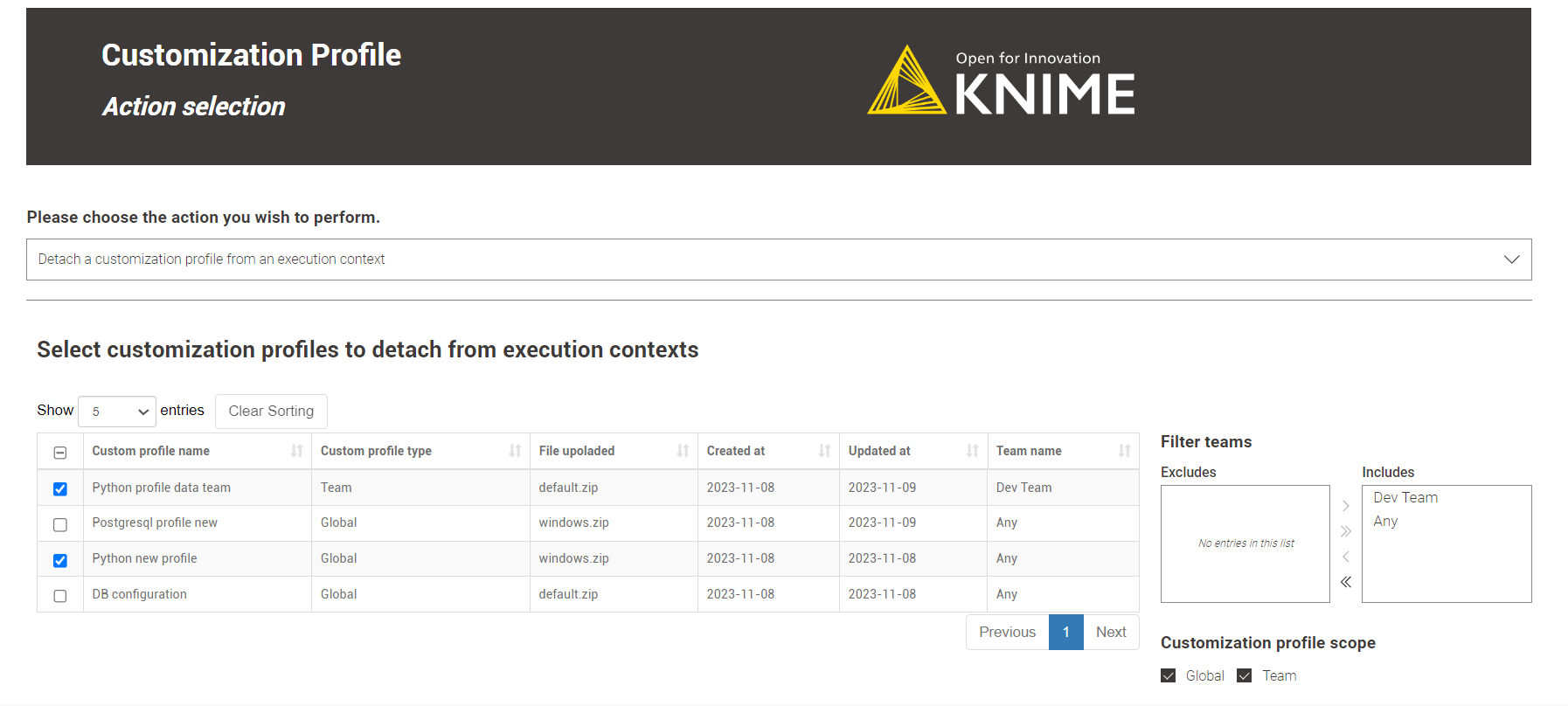Click the sort icon for Custom profile type
Screen dimensions: 1568x706
click(515, 451)
